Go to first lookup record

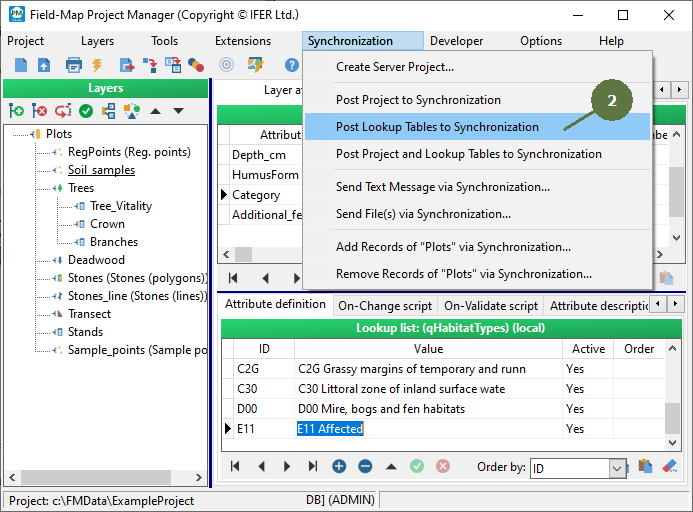[x=235, y=466]
